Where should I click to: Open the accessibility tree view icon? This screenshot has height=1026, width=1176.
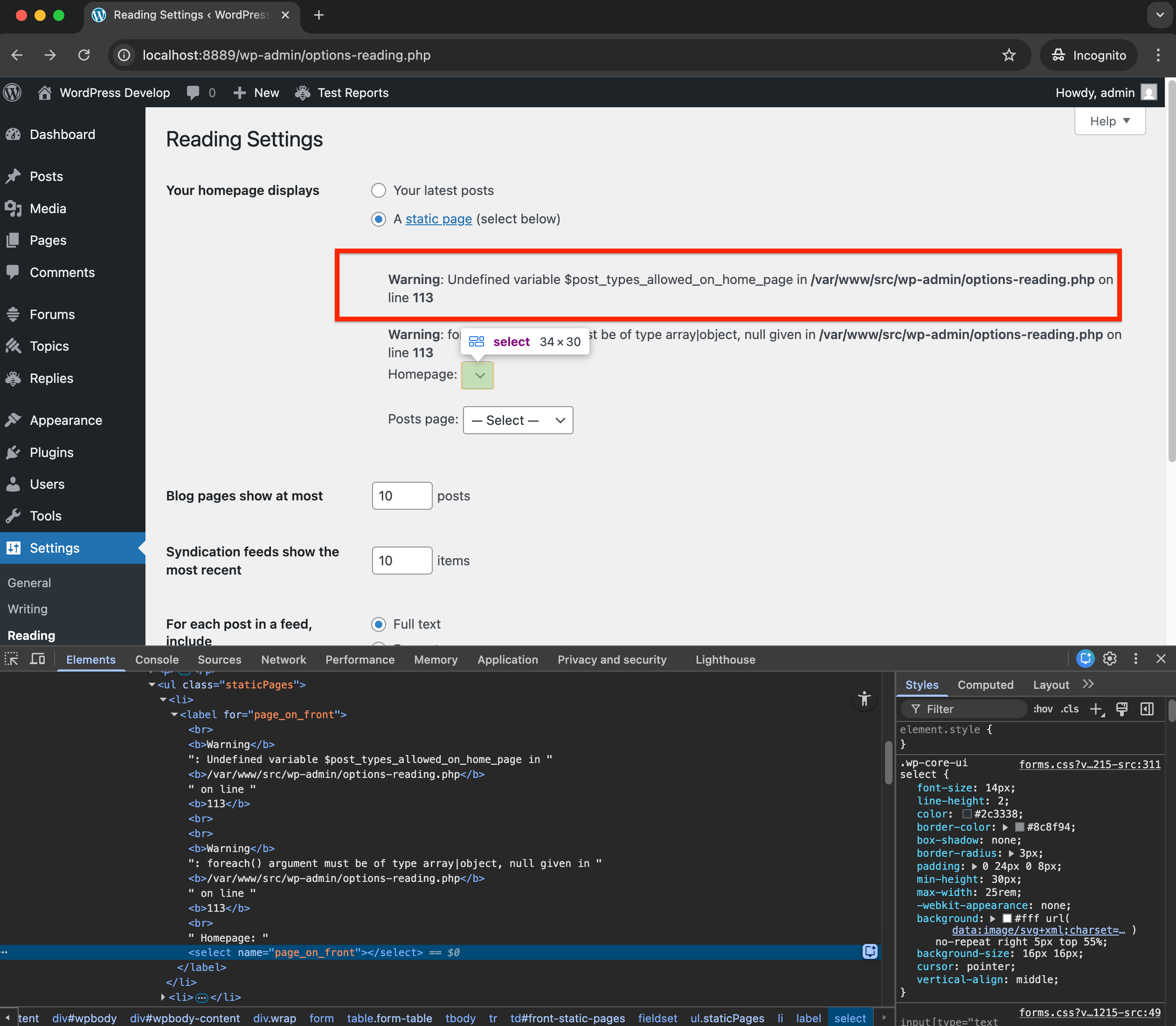tap(865, 699)
